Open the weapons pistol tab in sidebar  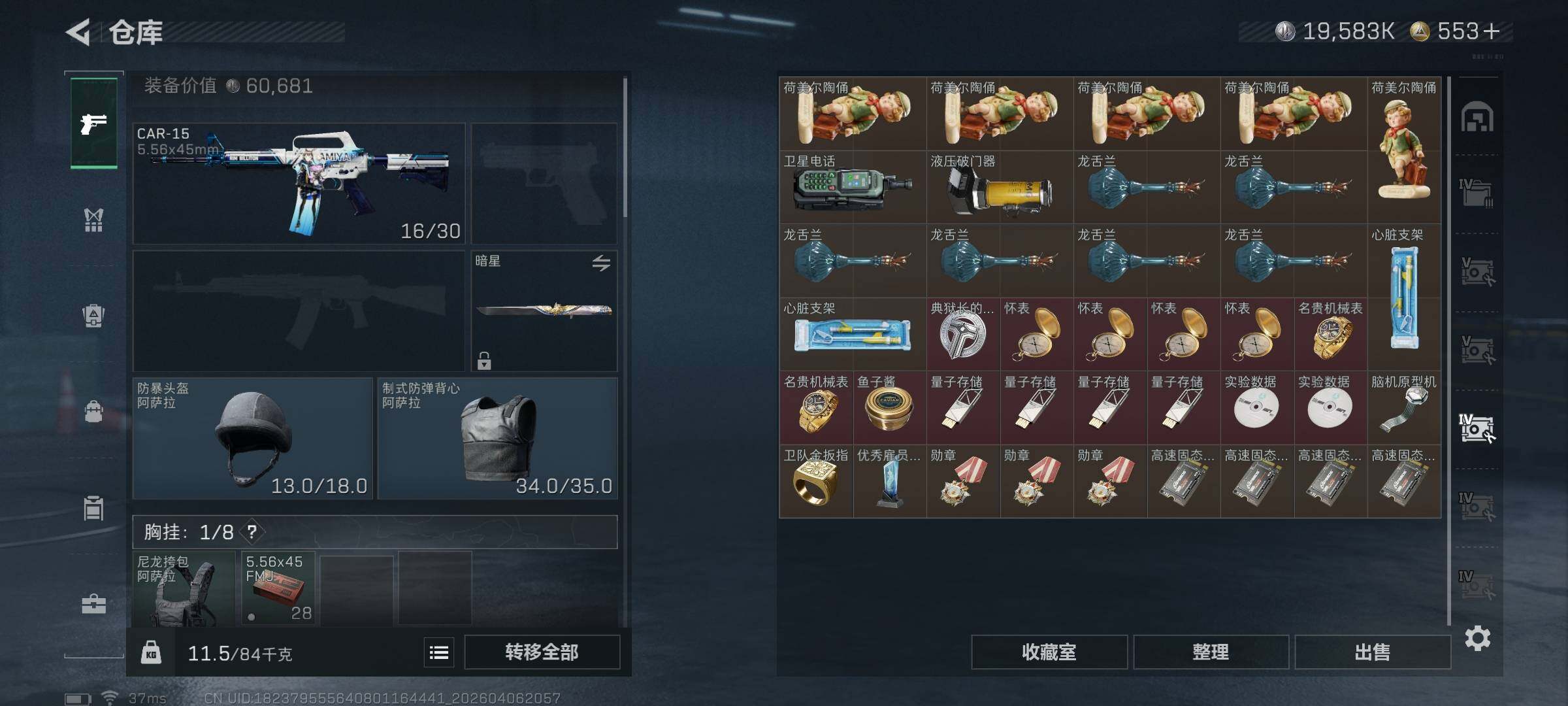(x=94, y=123)
